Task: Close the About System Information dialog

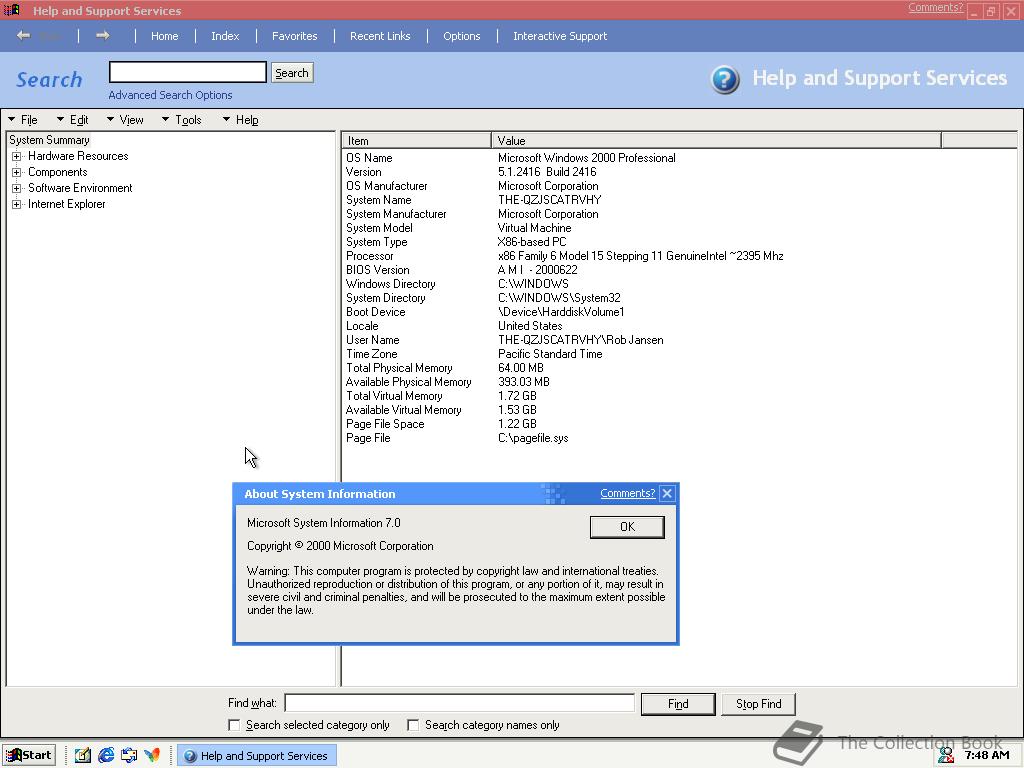Action: coord(667,494)
